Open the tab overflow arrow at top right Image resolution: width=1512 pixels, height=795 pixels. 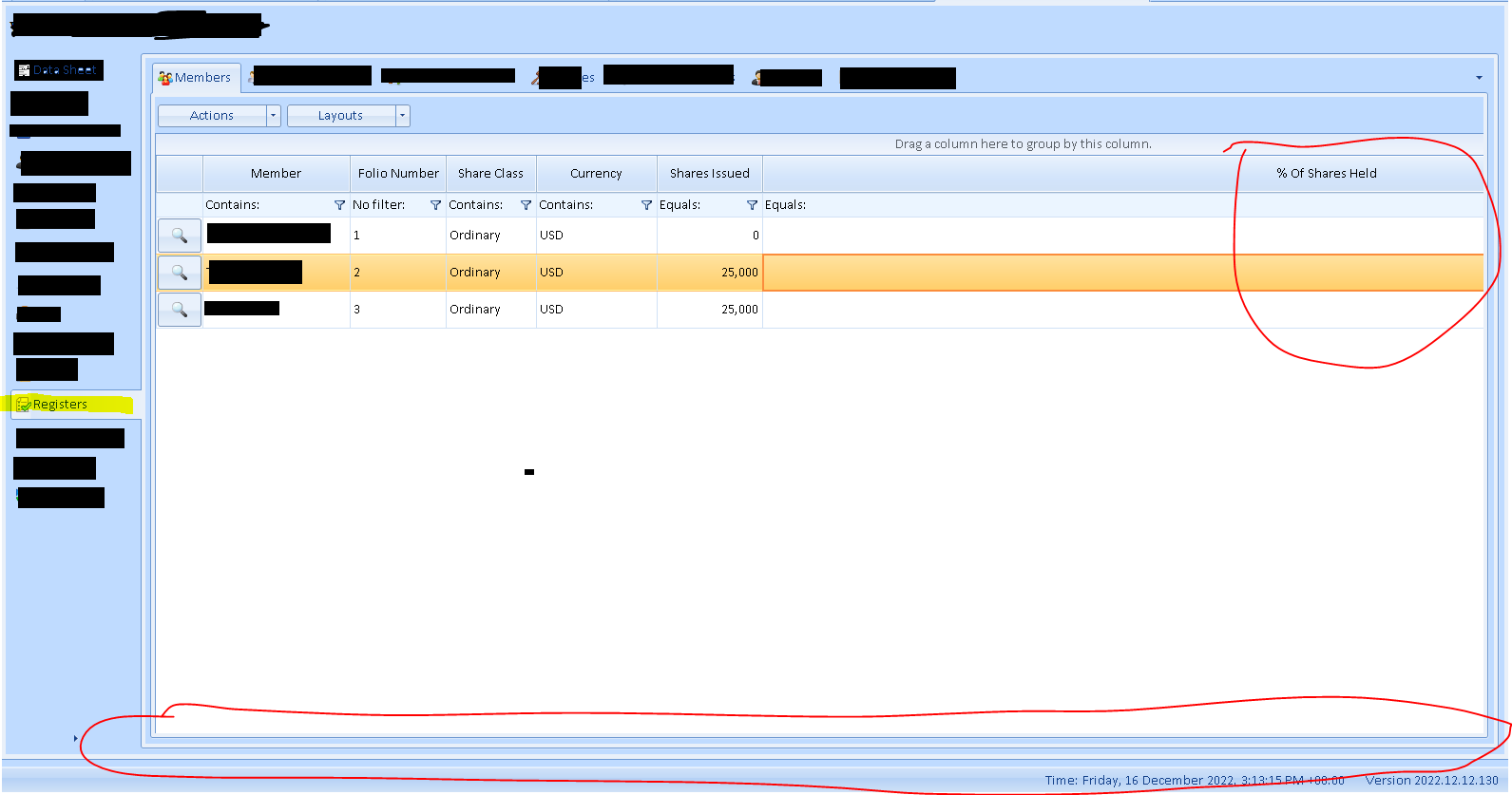[x=1479, y=78]
